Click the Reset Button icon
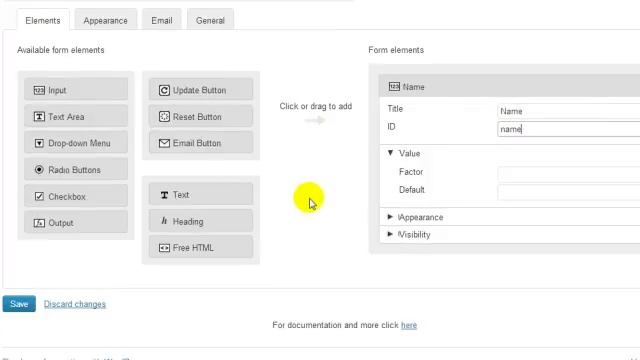The image size is (640, 360). point(164,117)
